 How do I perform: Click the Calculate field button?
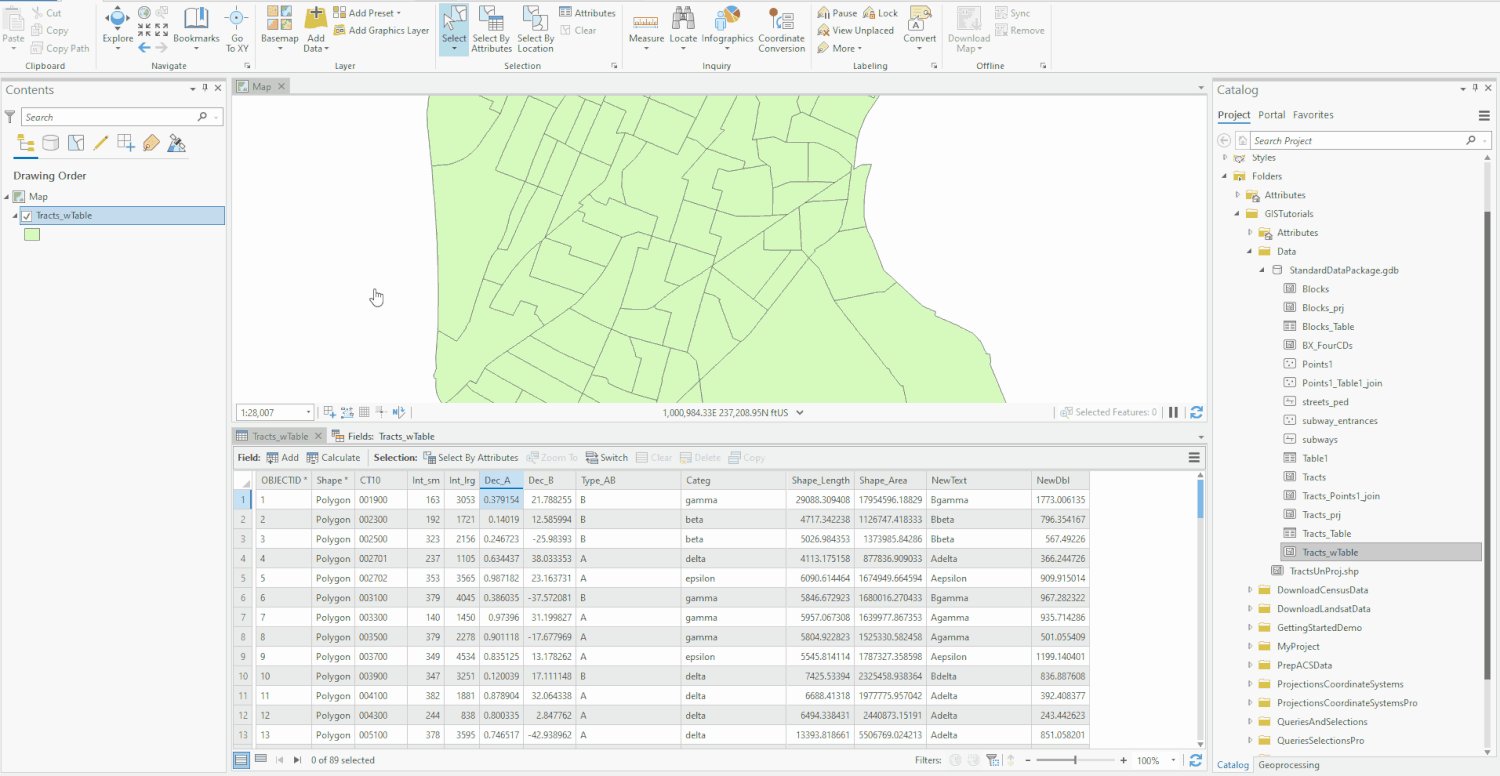click(334, 457)
